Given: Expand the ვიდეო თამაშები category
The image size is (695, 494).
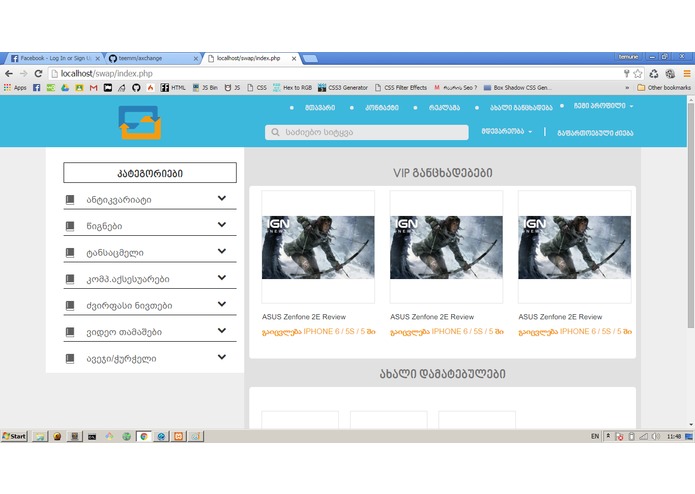Looking at the screenshot, I should (150, 331).
